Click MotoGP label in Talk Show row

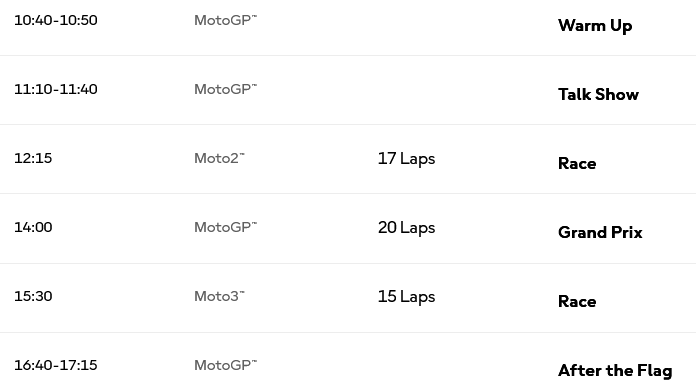[x=225, y=89]
